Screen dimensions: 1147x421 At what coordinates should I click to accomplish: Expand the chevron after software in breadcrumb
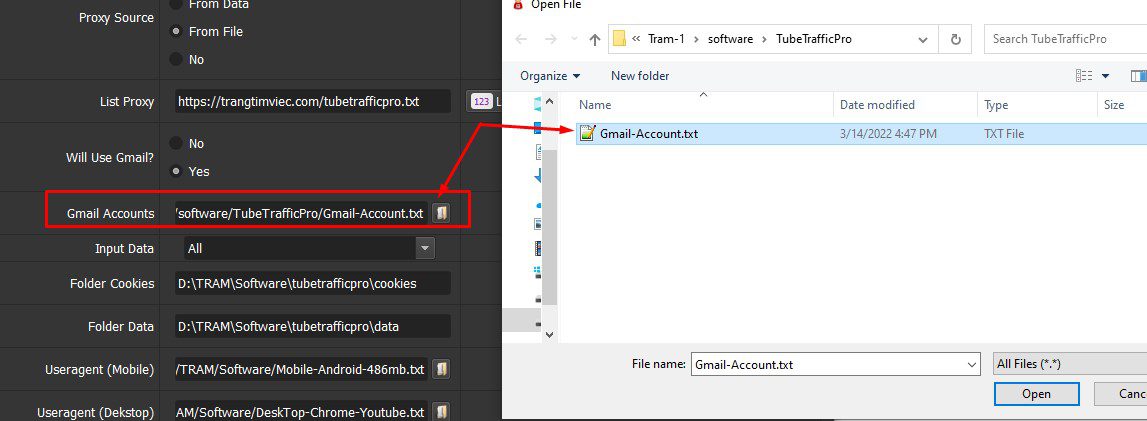[x=764, y=39]
